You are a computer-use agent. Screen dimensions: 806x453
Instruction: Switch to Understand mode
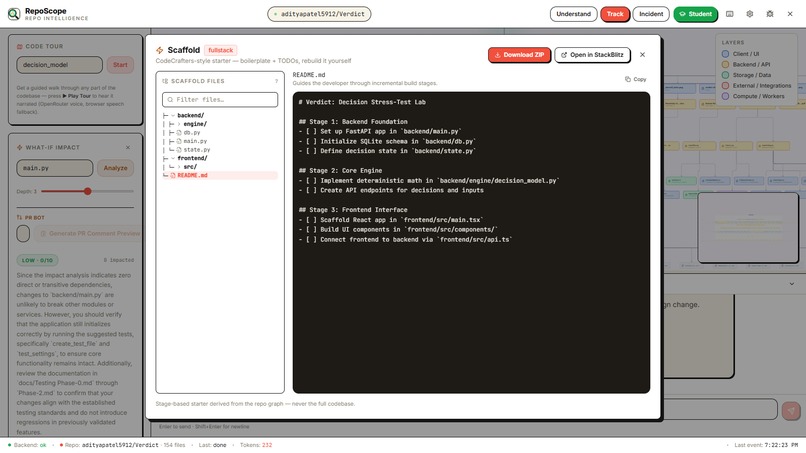pyautogui.click(x=573, y=14)
